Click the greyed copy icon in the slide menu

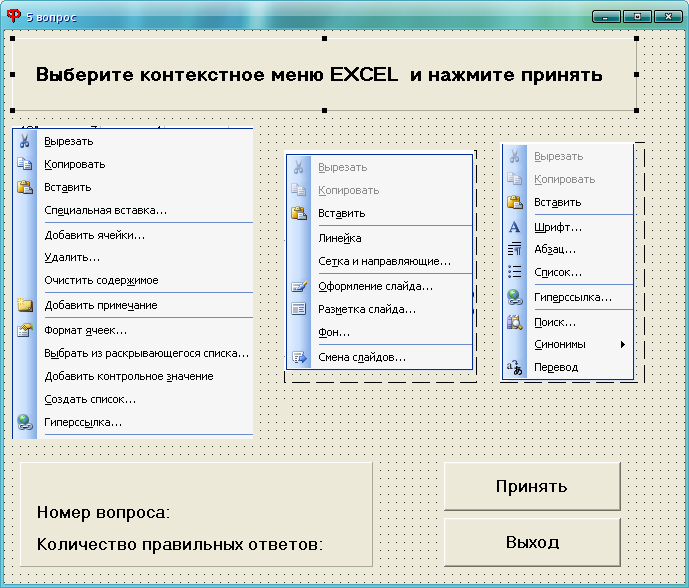(298, 190)
